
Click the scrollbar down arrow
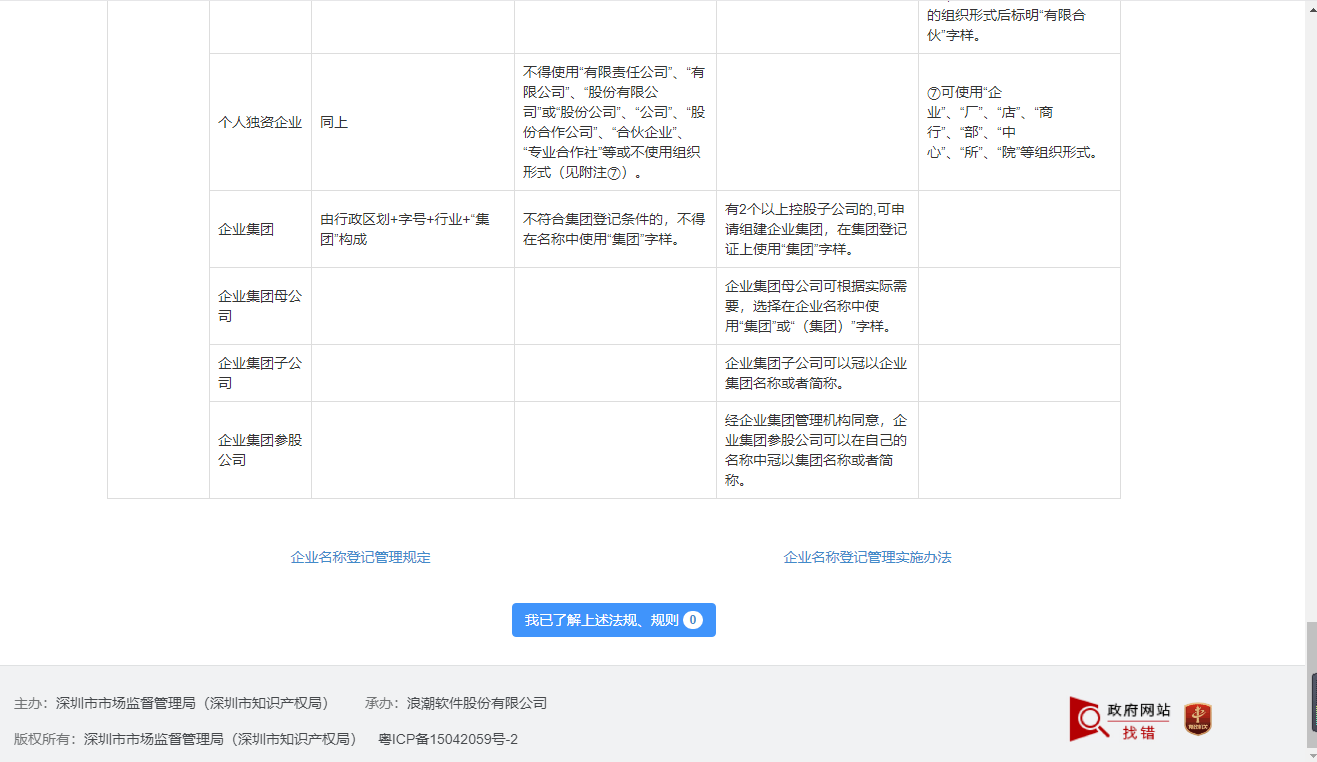[1309, 755]
